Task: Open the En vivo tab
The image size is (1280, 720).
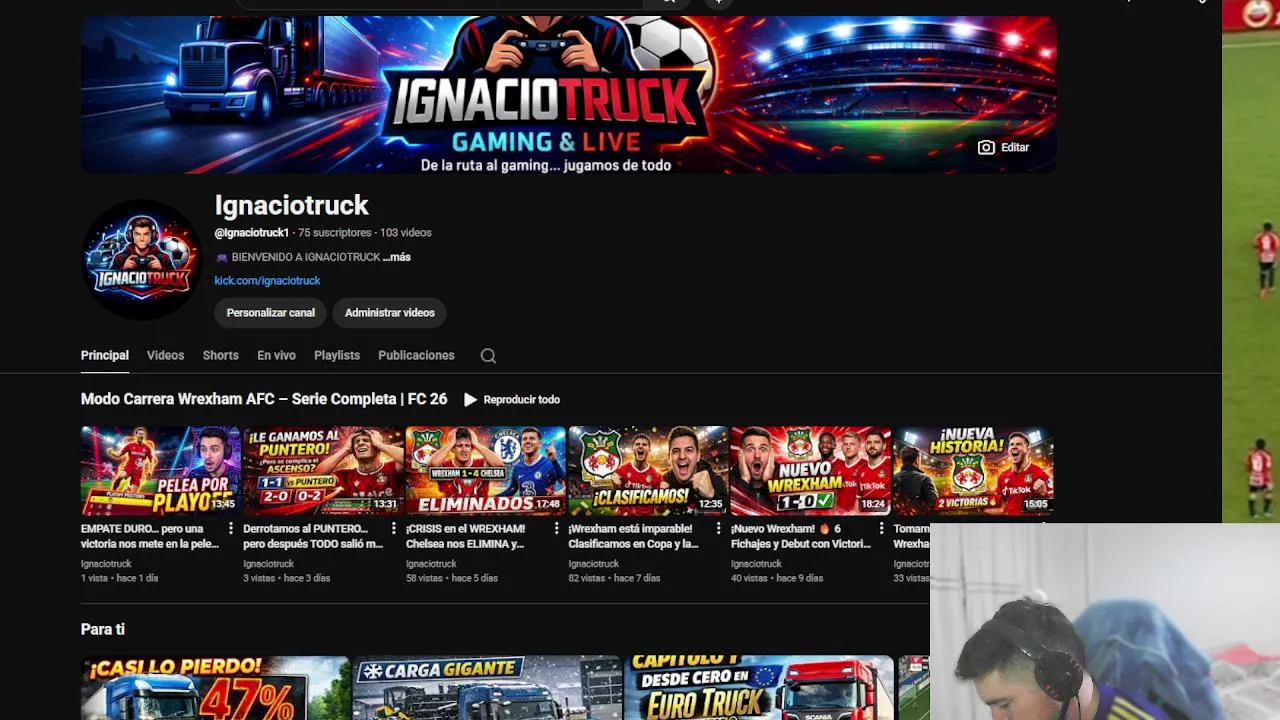Action: click(x=276, y=355)
